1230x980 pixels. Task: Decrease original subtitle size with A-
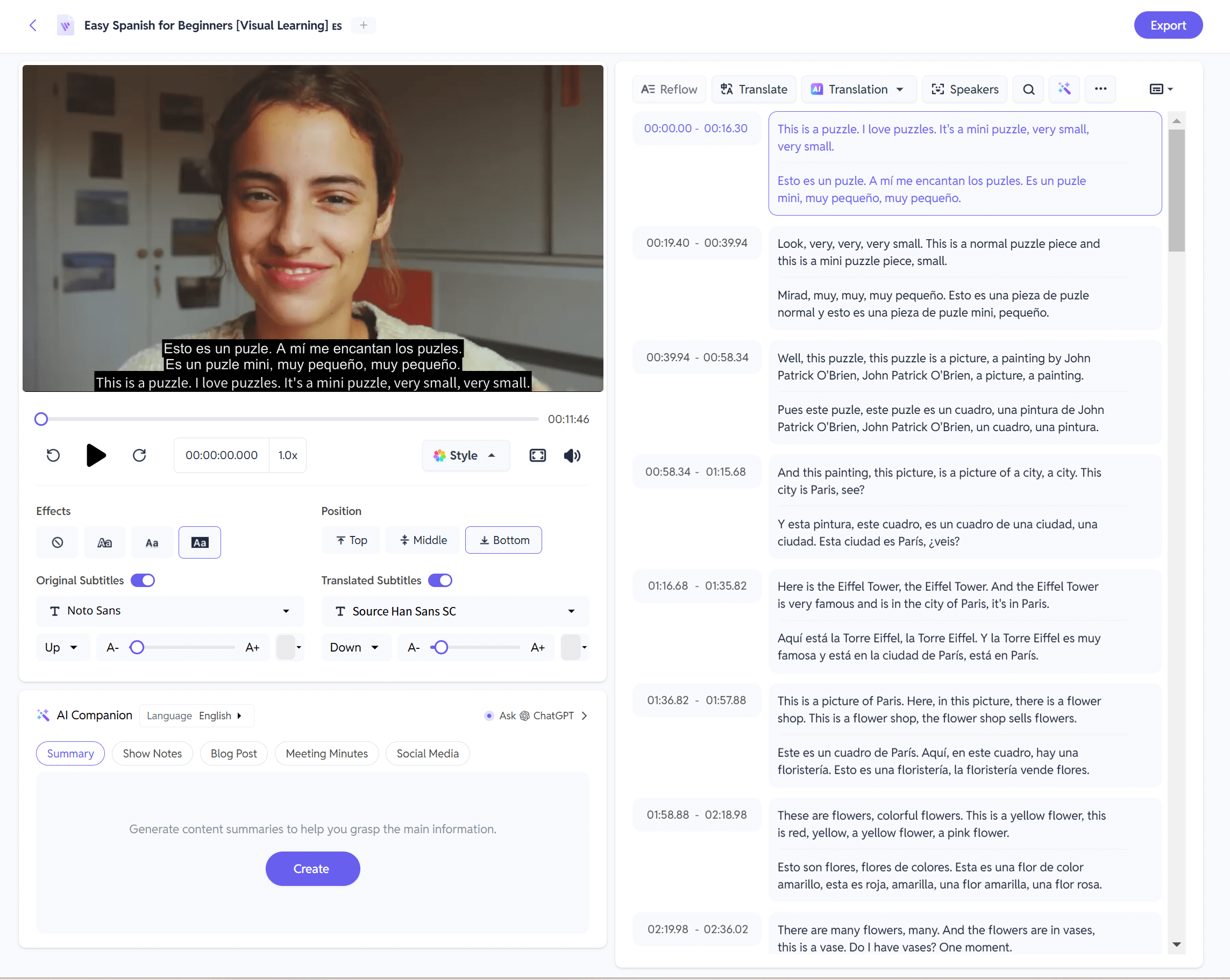click(112, 647)
